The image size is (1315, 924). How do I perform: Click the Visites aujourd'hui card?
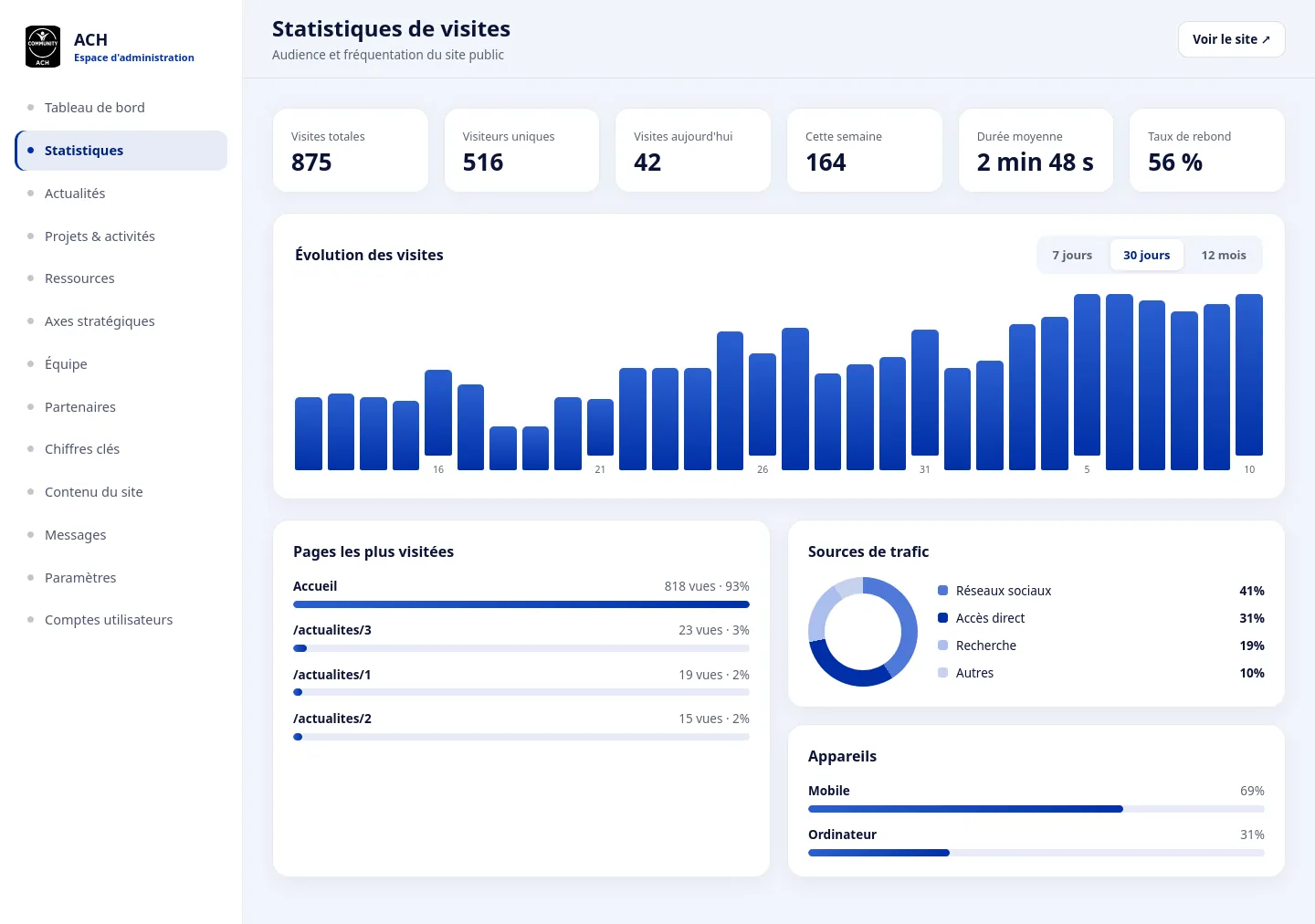[693, 151]
